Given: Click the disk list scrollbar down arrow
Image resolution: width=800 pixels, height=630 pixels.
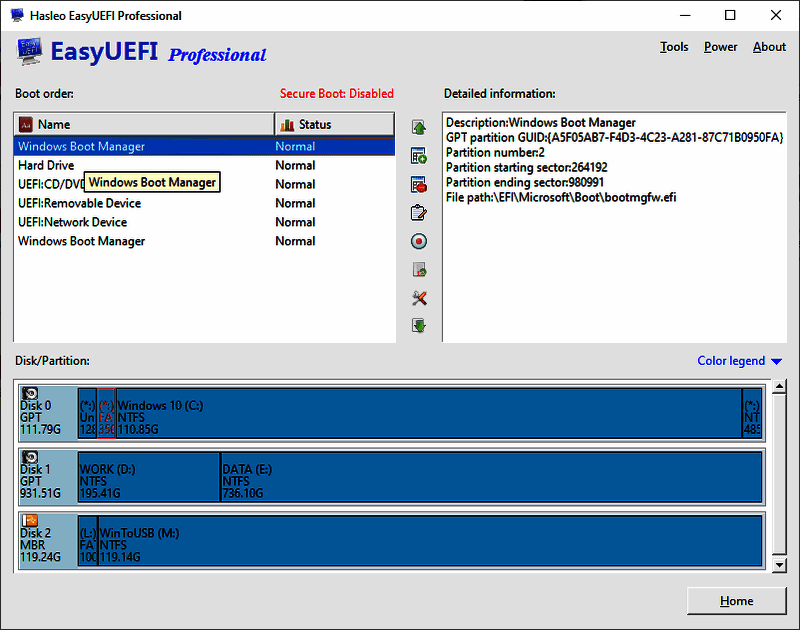Looking at the screenshot, I should click(779, 565).
